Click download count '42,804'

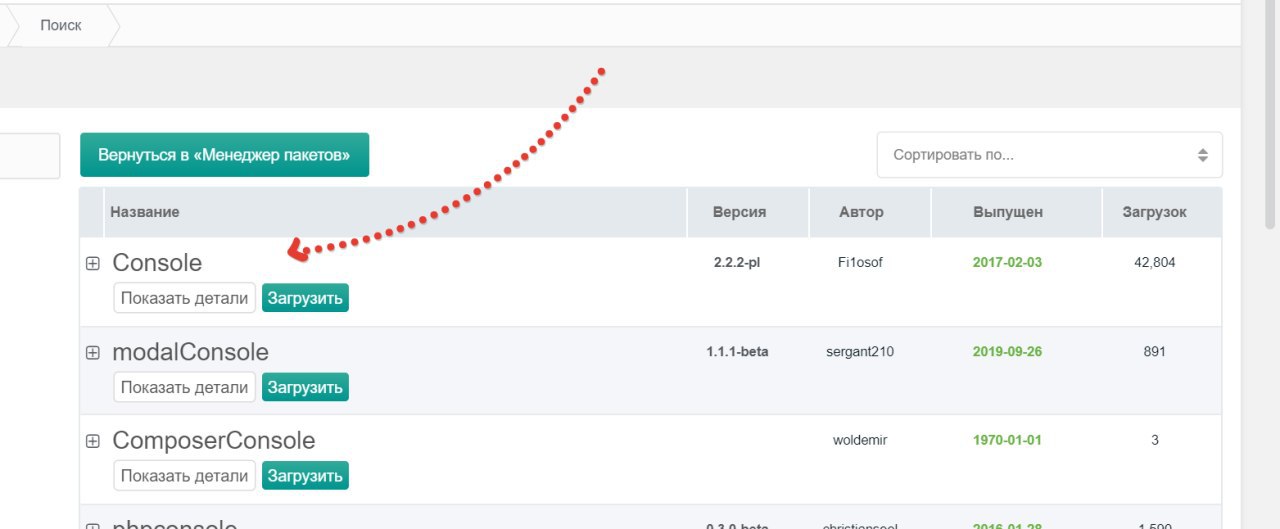click(1155, 263)
